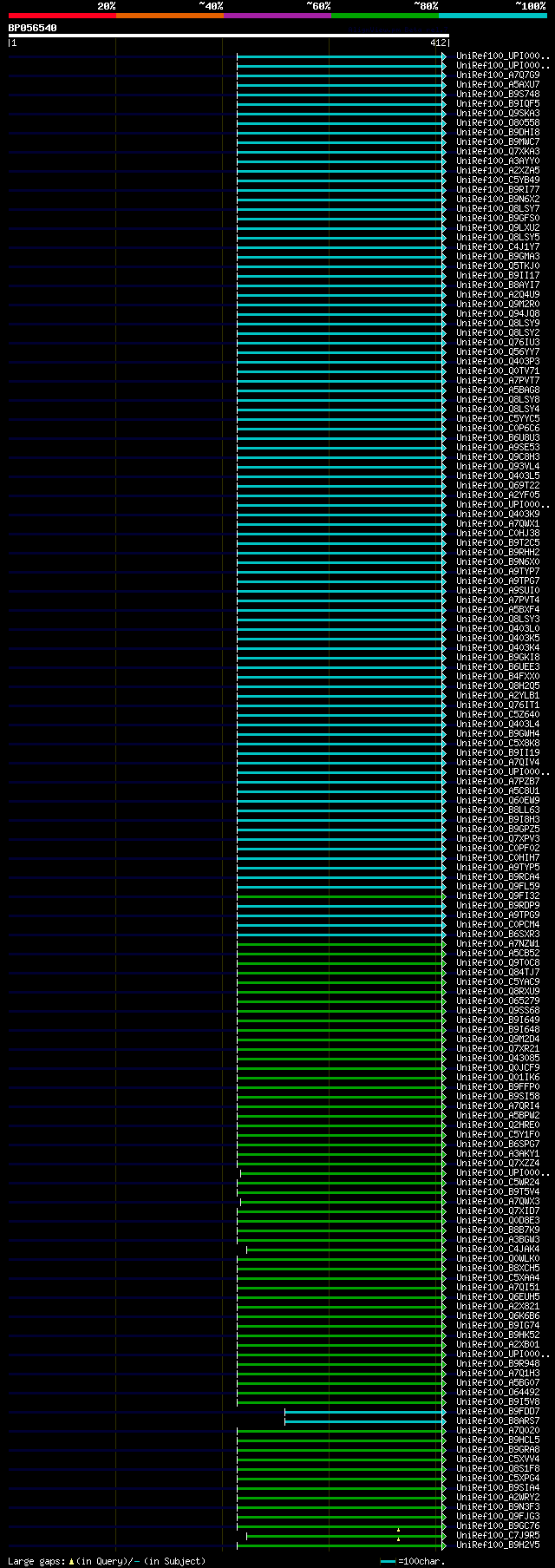The width and height of the screenshot is (555, 1568).
Task: Click entry UniRef100_B9I649
Action: pyautogui.click(x=498, y=1020)
